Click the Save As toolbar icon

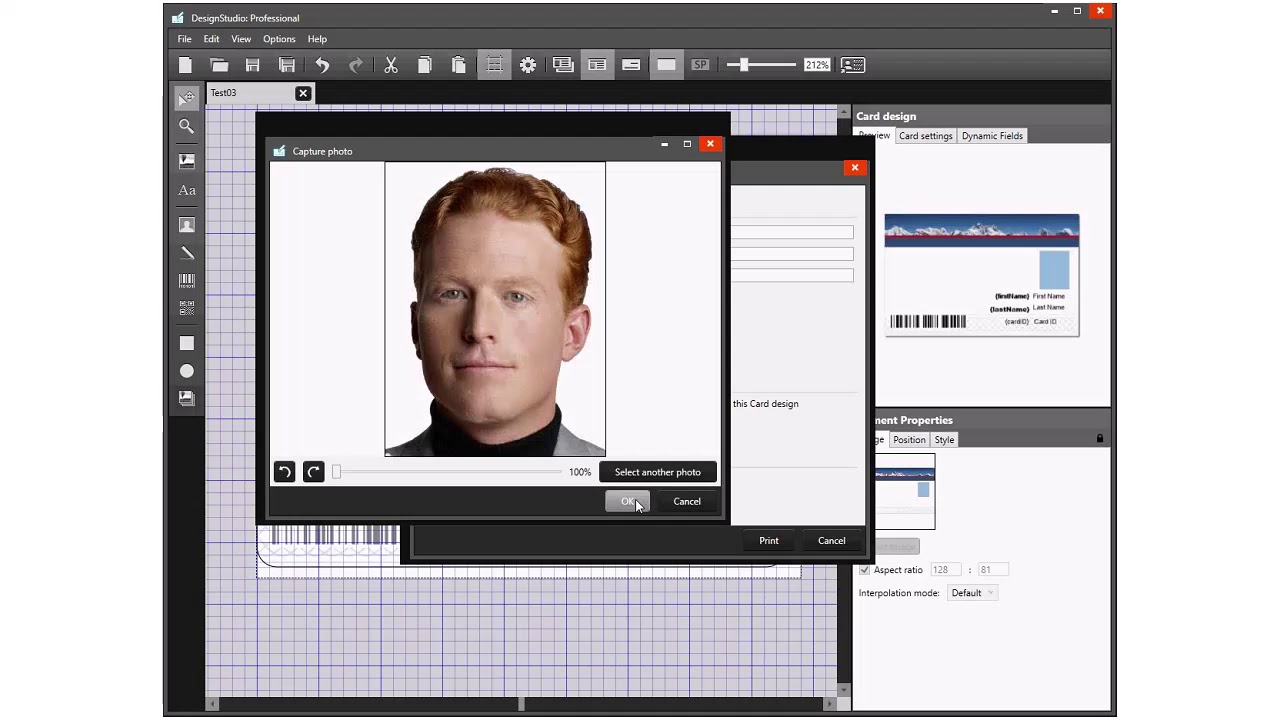pos(287,65)
